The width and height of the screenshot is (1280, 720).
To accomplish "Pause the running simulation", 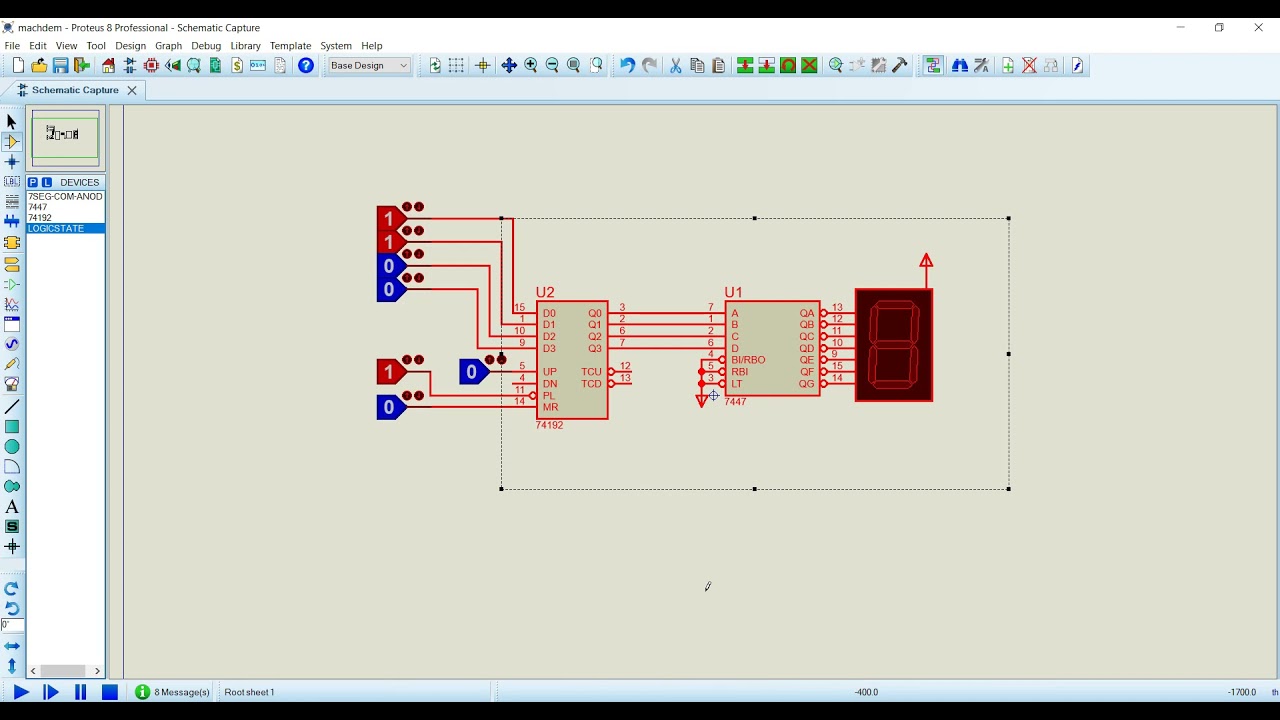I will [x=81, y=692].
